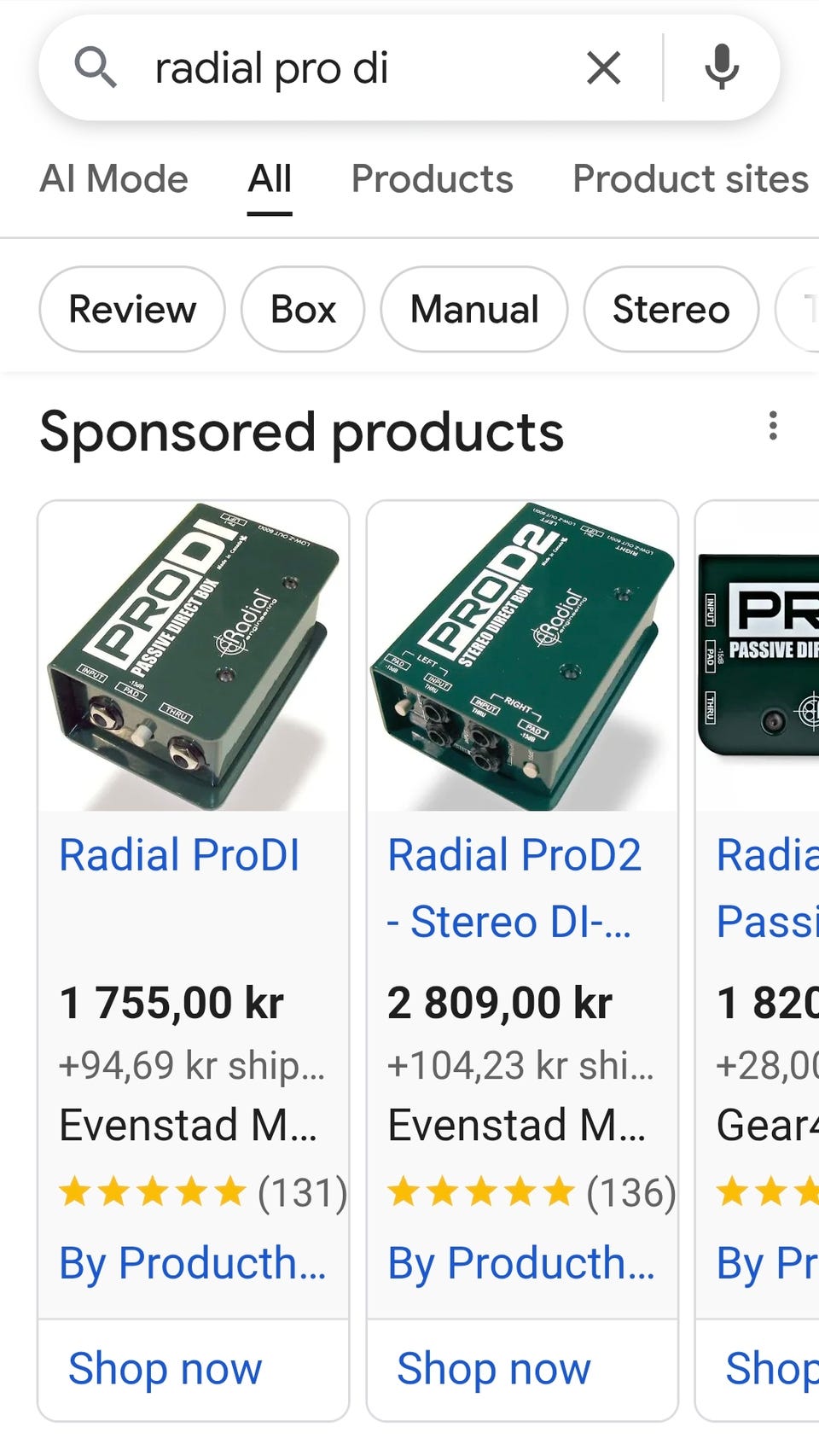Apply the Box filter chip
The height and width of the screenshot is (1456, 819).
click(303, 309)
